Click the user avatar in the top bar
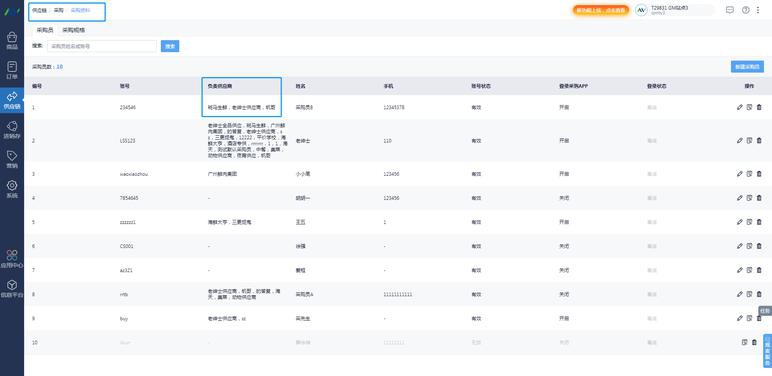 click(x=641, y=10)
